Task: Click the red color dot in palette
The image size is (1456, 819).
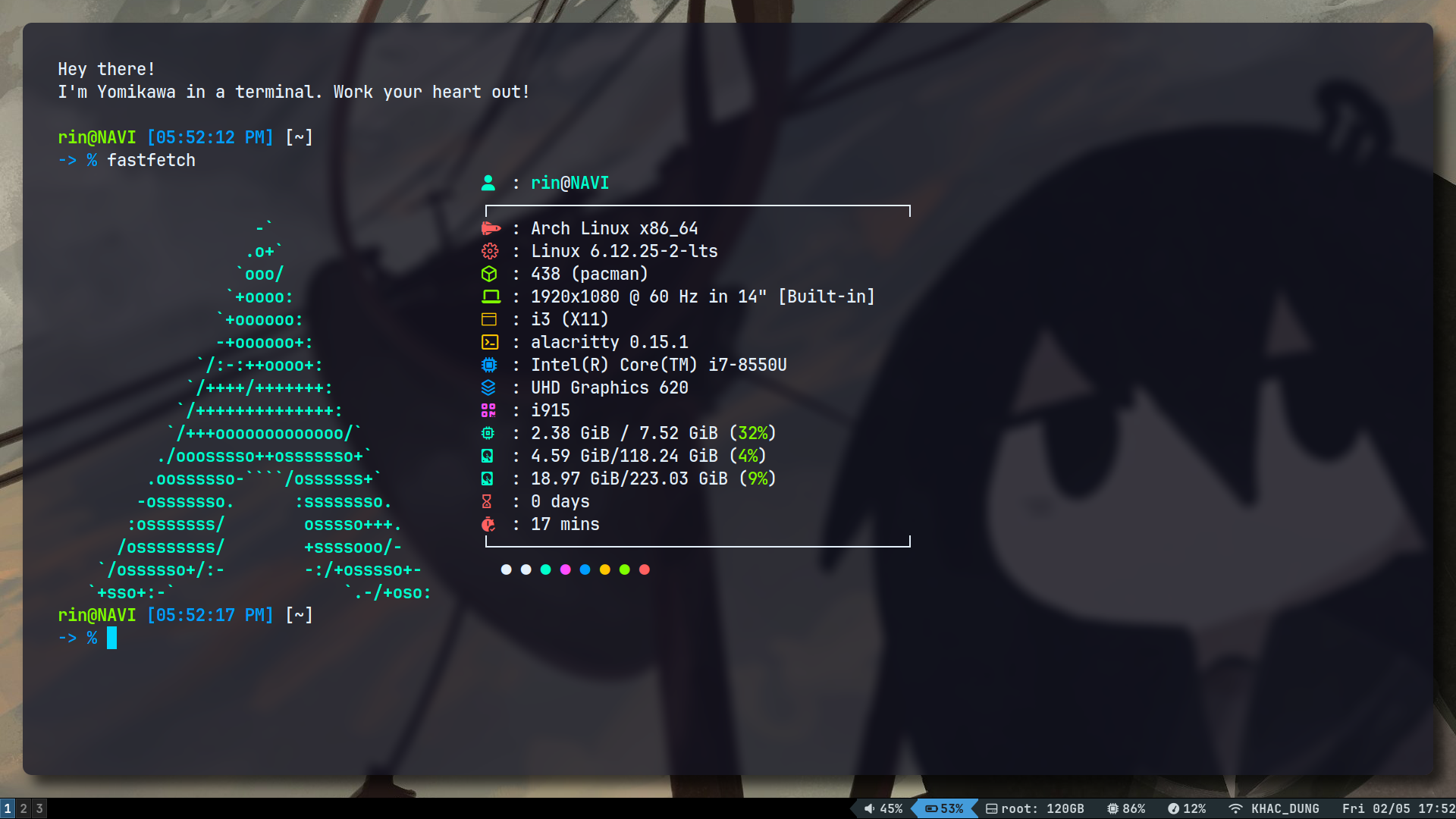Action: (645, 570)
